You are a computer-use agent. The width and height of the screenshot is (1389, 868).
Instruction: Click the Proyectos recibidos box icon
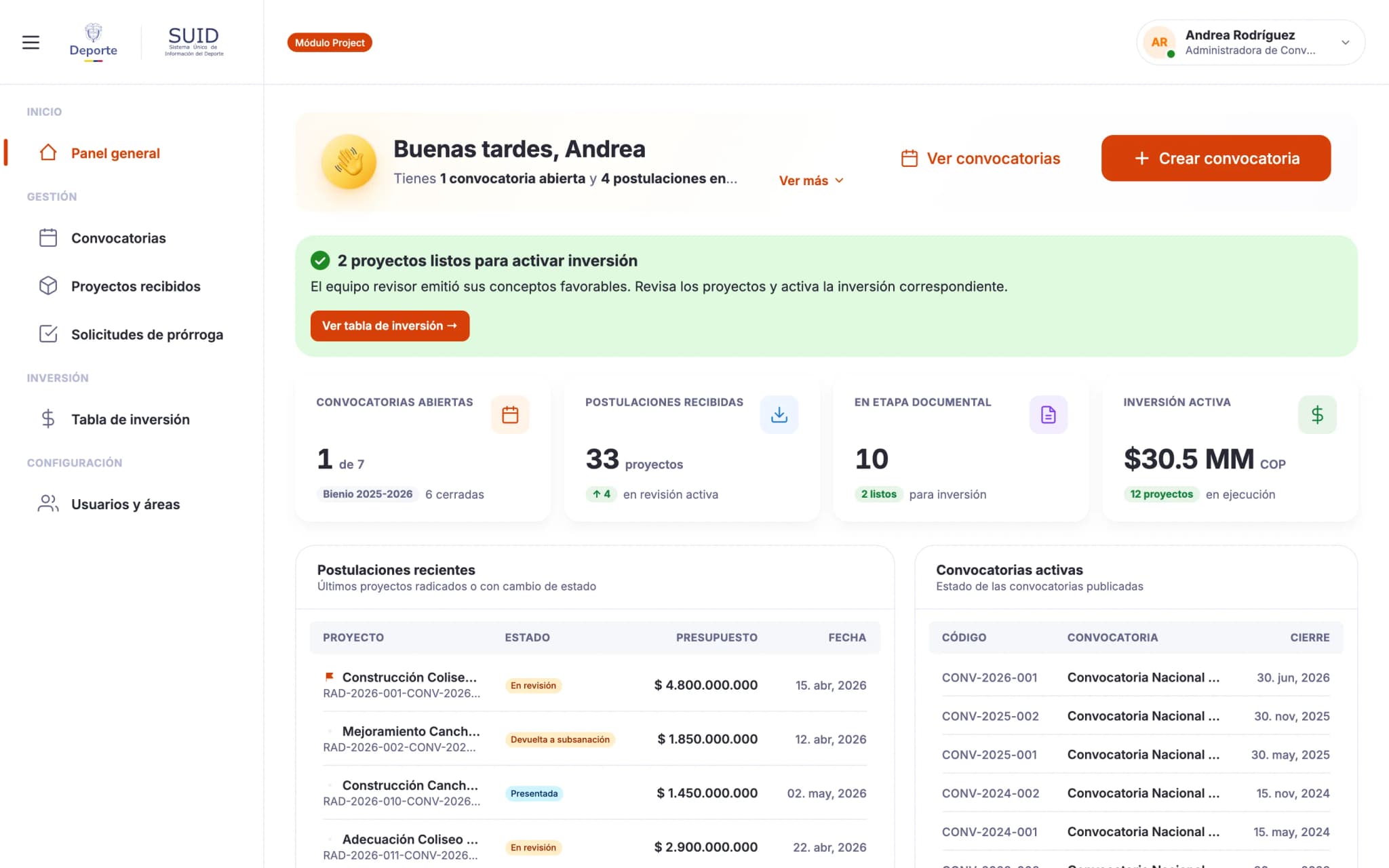(48, 286)
